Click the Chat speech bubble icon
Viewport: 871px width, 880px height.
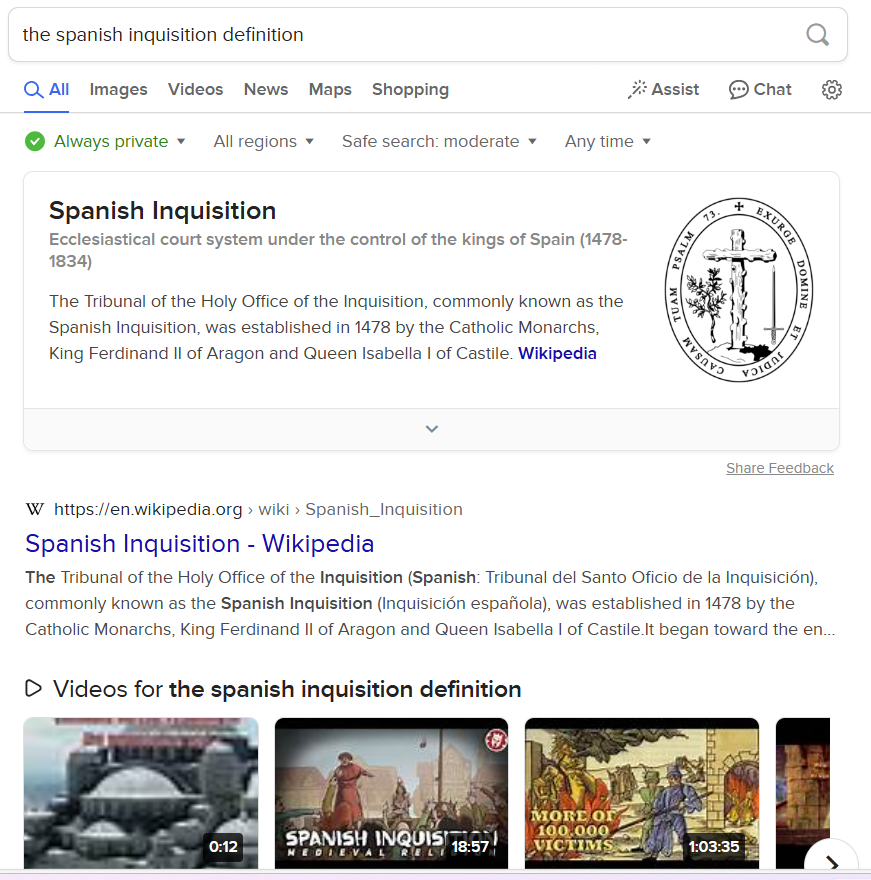[738, 90]
